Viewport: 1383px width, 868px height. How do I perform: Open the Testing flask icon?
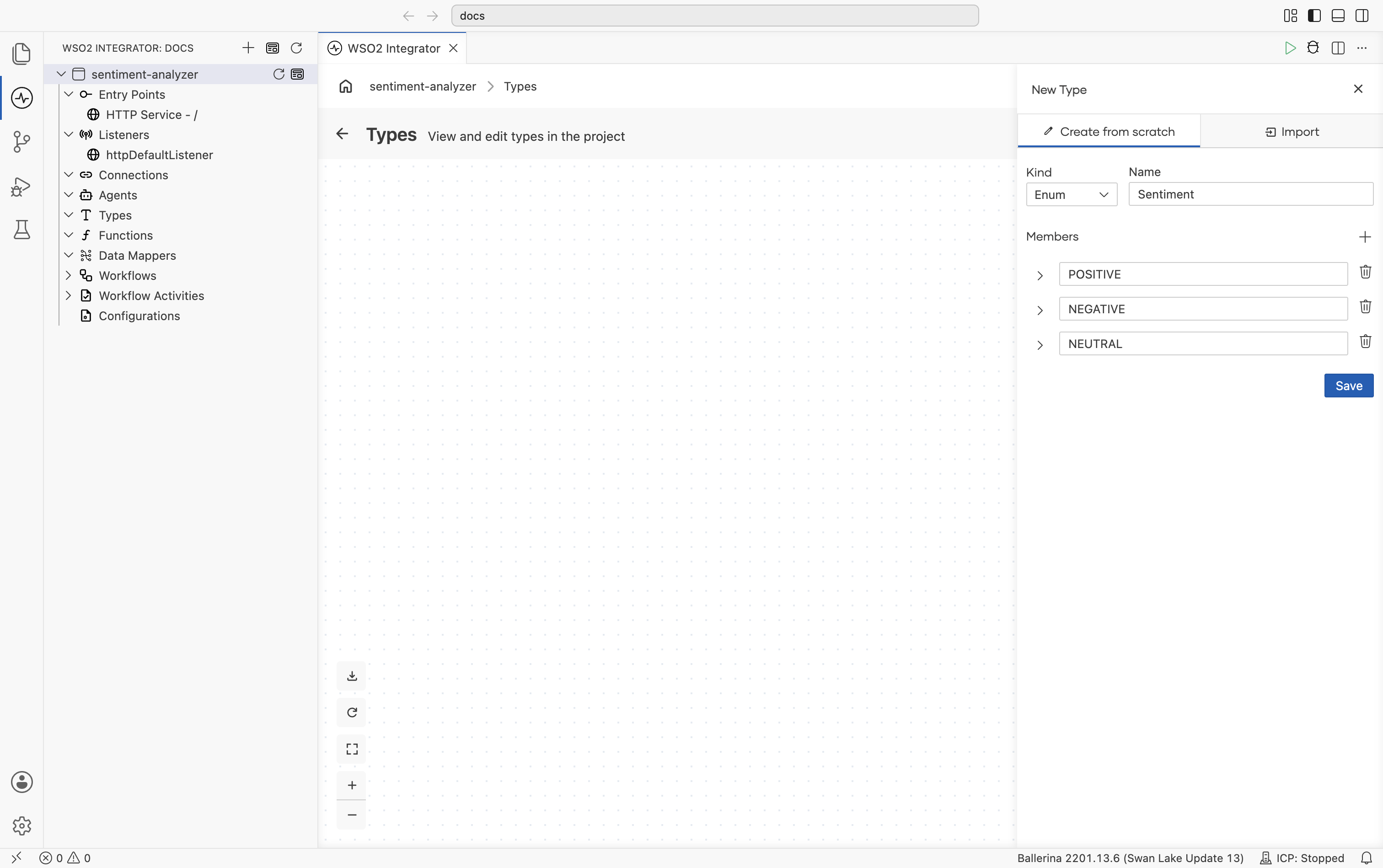click(x=22, y=230)
